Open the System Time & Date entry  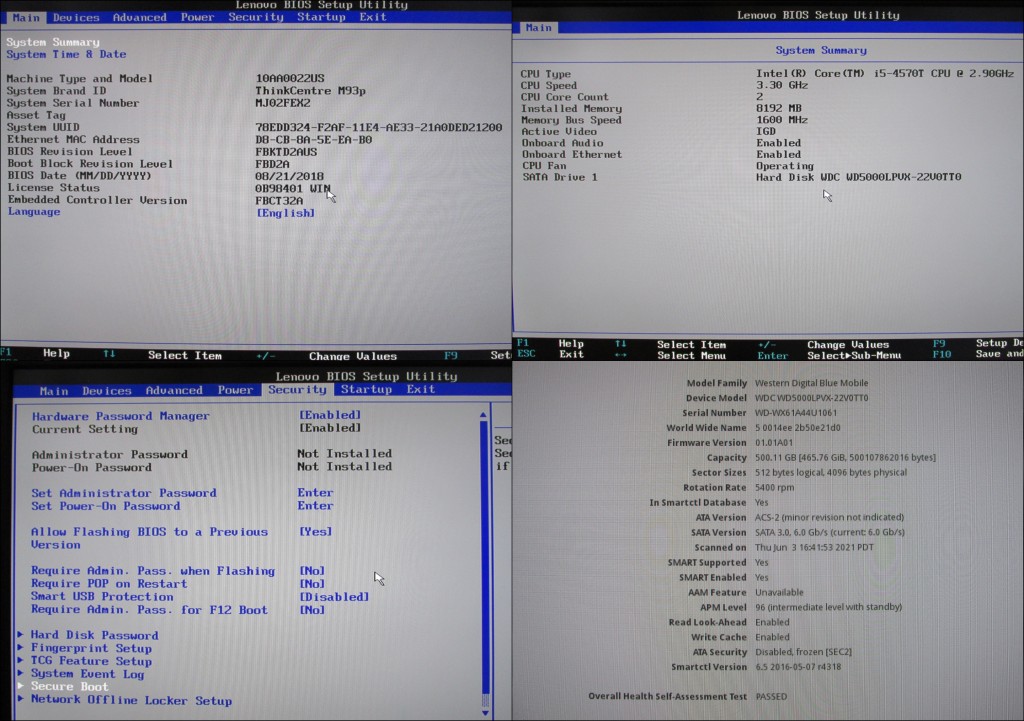pos(66,54)
